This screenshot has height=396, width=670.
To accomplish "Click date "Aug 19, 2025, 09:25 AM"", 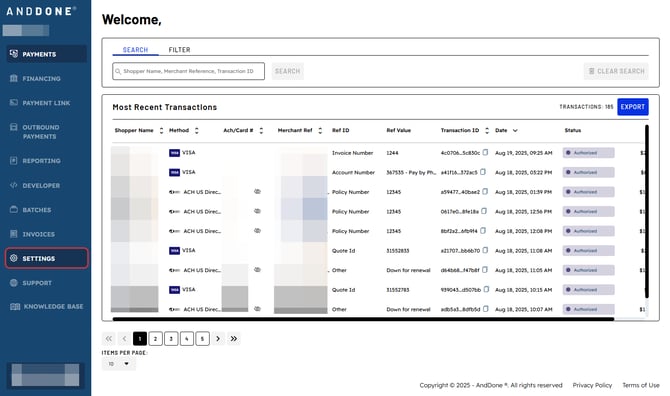I will (523, 153).
